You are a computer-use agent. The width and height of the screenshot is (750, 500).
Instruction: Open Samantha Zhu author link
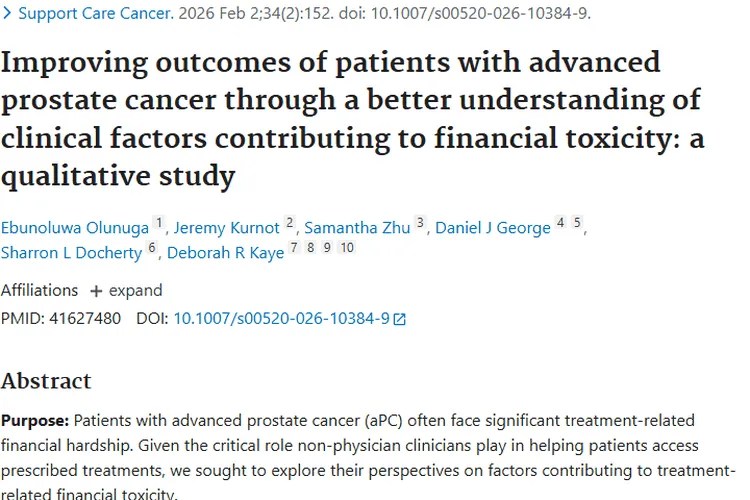pos(357,228)
